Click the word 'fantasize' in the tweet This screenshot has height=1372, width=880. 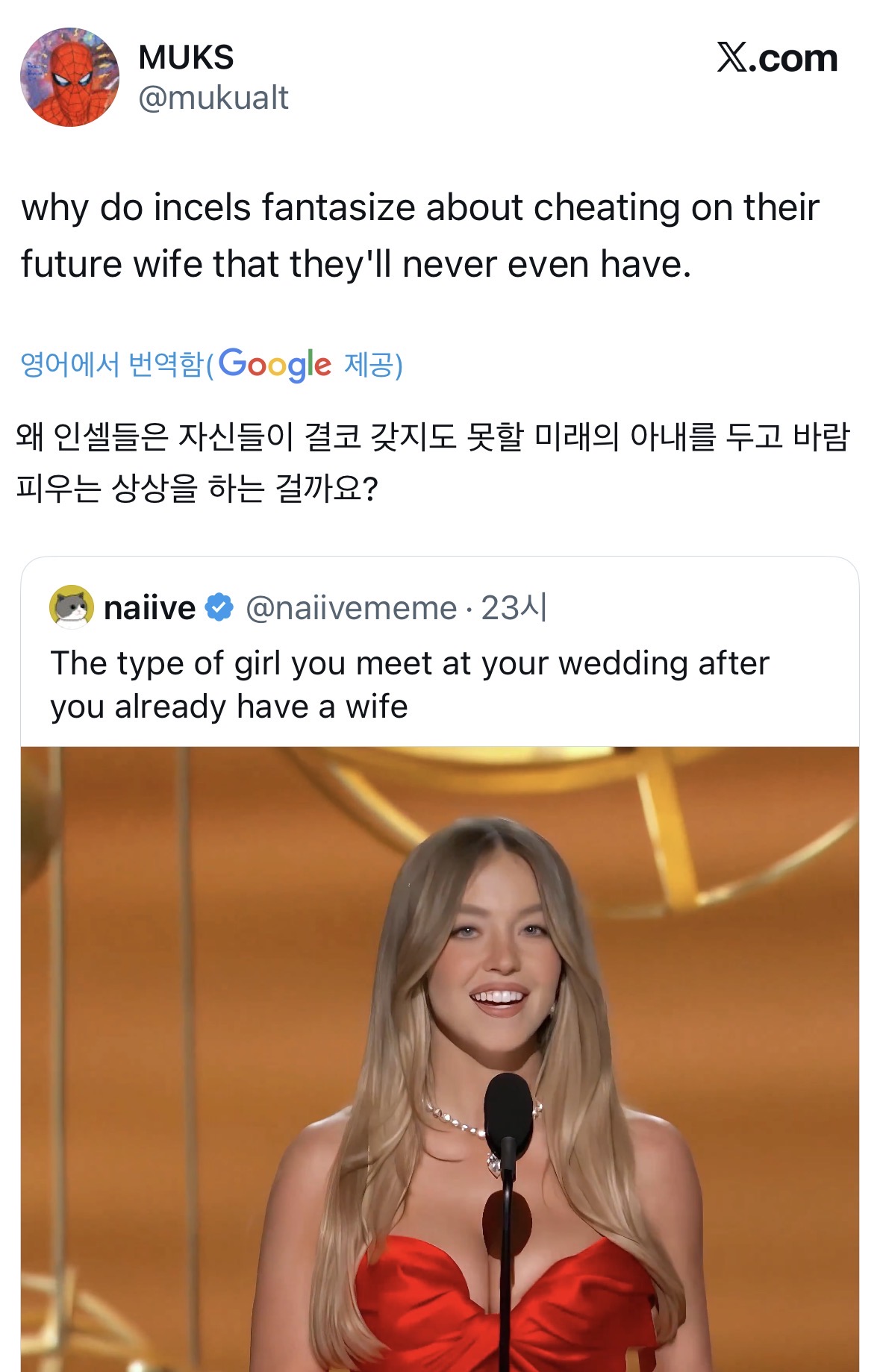[x=340, y=207]
